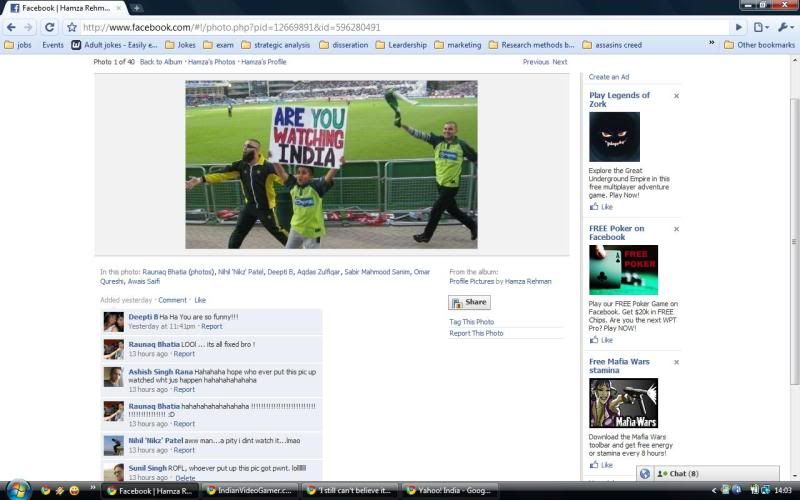The height and width of the screenshot is (500, 800).
Task: Open a new tab with plus button
Action: [x=137, y=8]
